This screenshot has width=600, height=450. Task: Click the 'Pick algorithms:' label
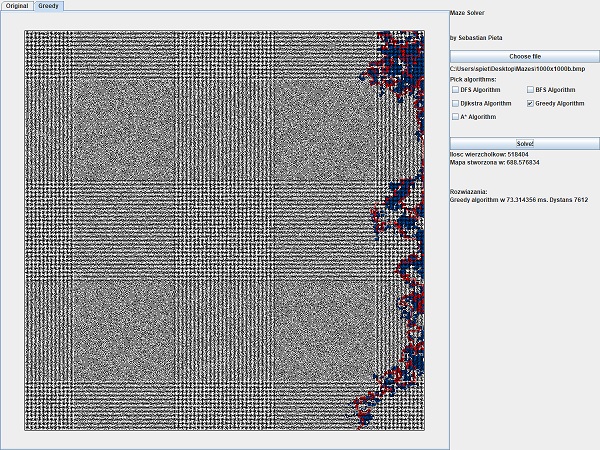471,78
